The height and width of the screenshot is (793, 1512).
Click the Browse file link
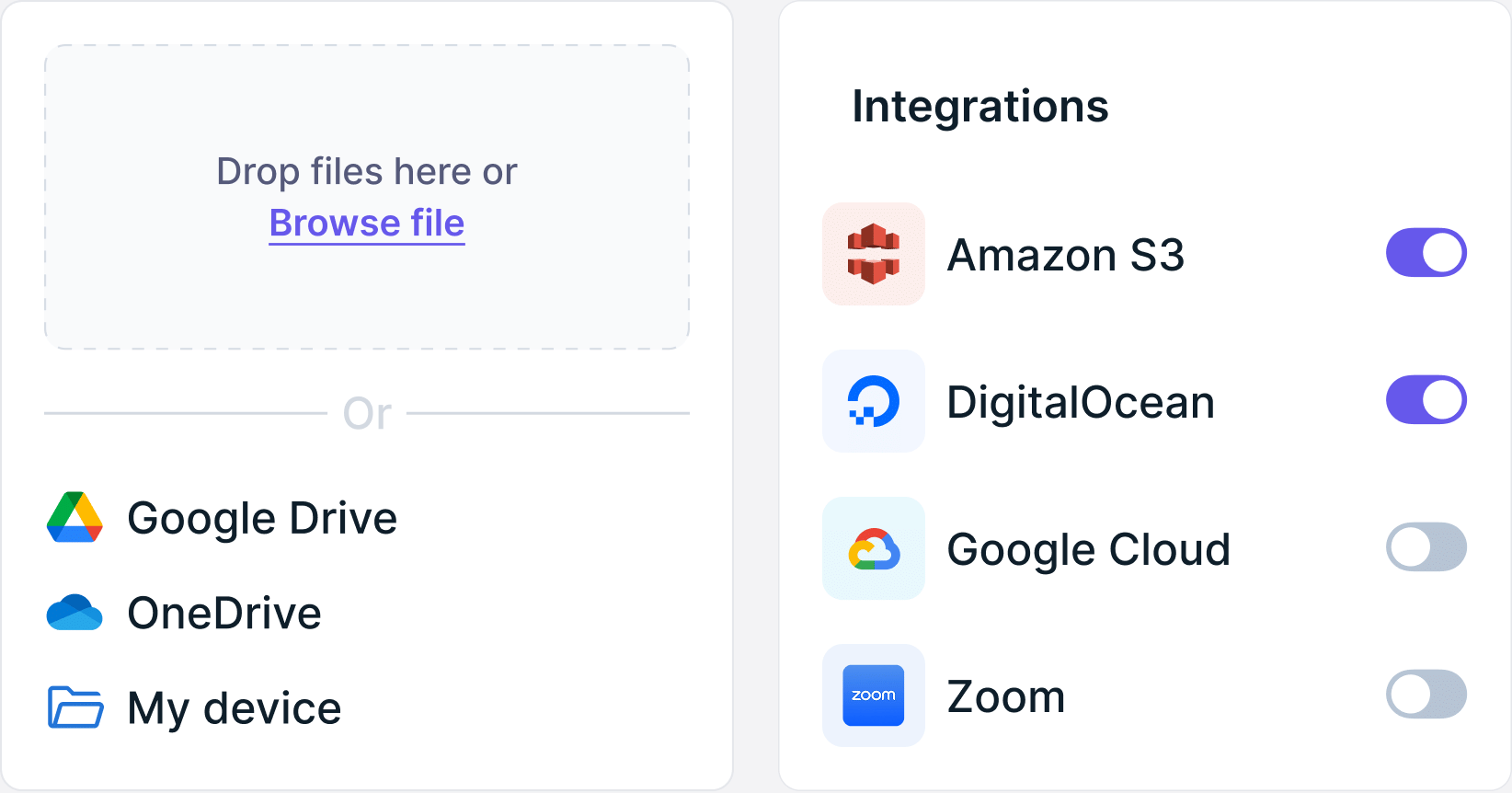point(366,224)
